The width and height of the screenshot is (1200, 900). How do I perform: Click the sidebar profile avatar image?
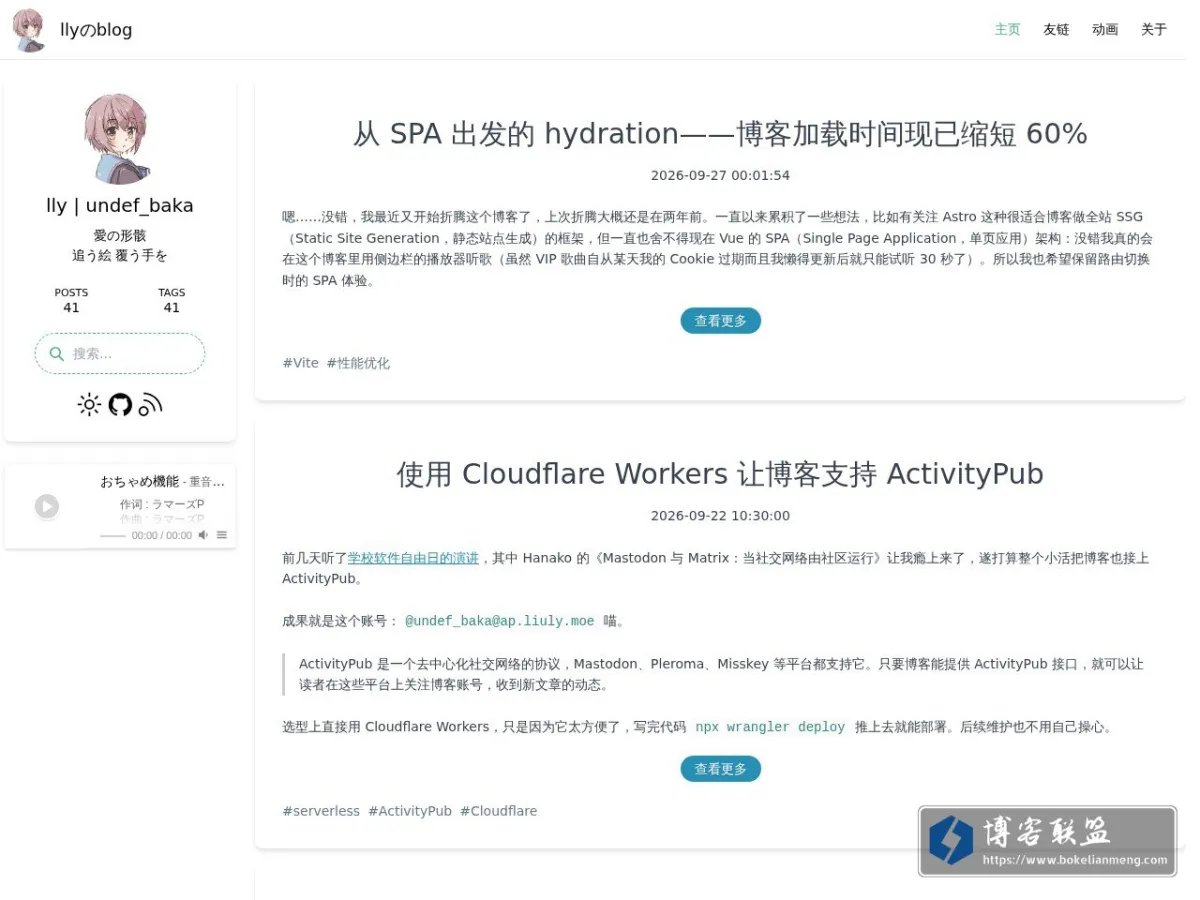point(118,139)
